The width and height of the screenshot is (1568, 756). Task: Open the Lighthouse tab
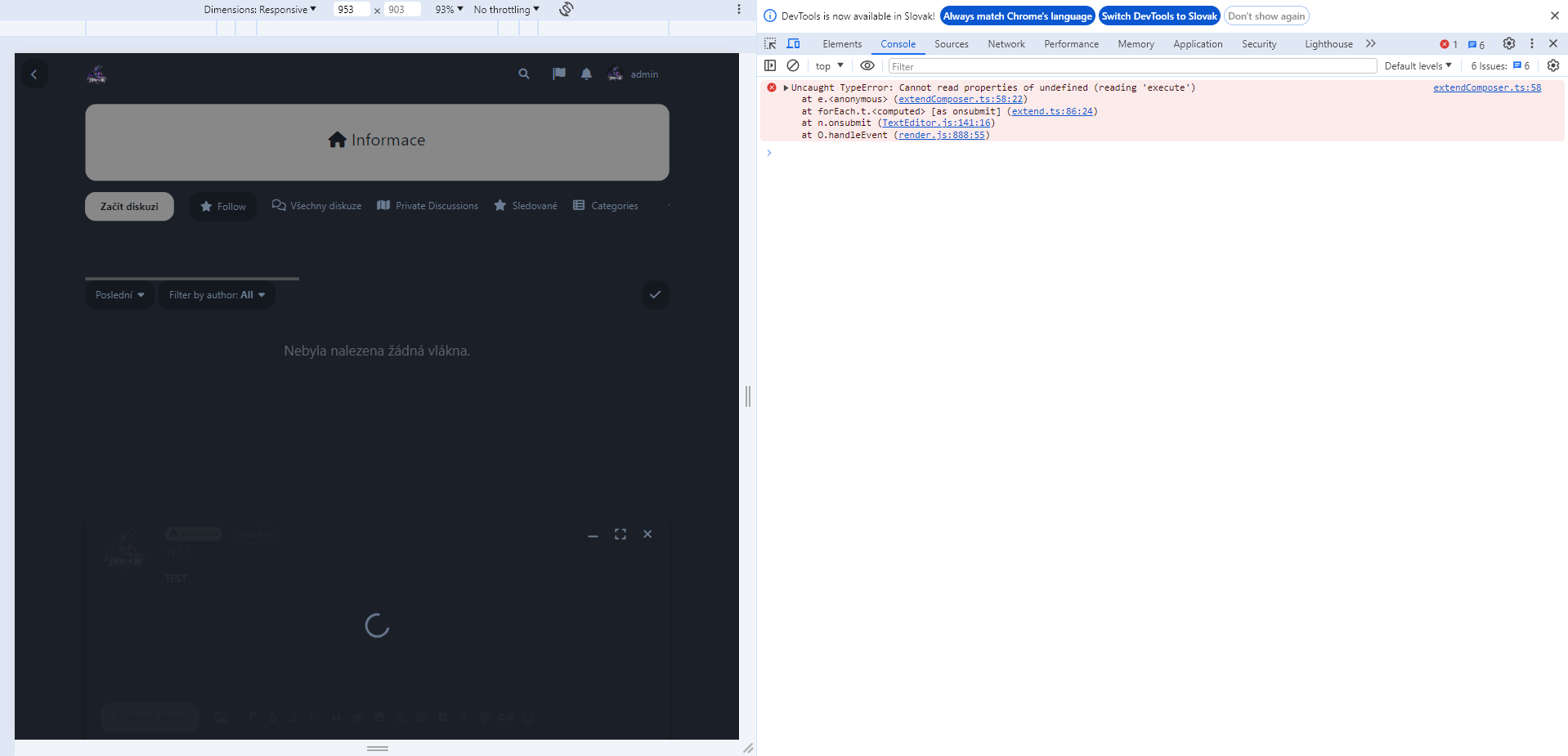[x=1328, y=44]
